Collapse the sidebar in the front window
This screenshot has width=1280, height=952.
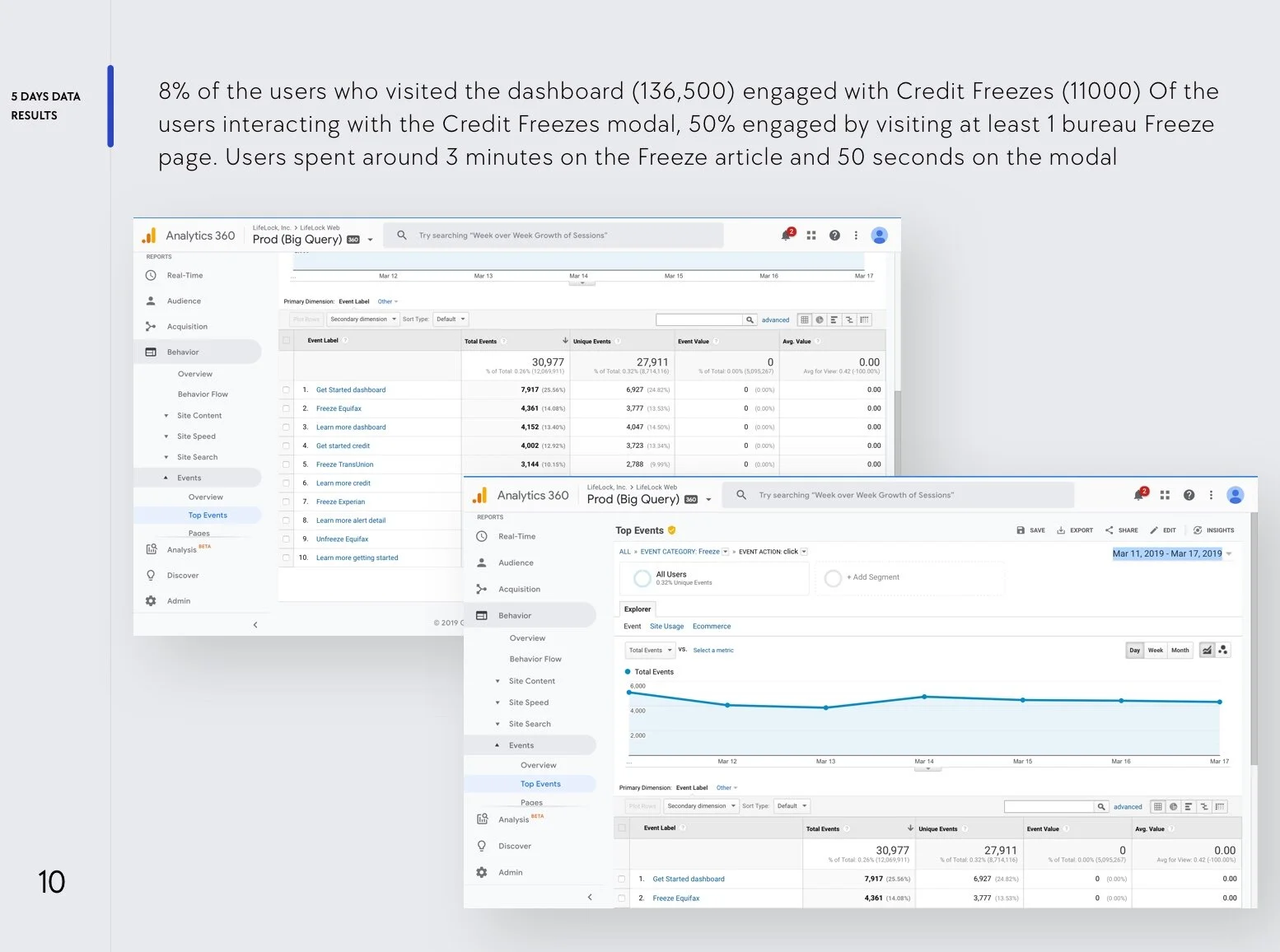tap(590, 897)
